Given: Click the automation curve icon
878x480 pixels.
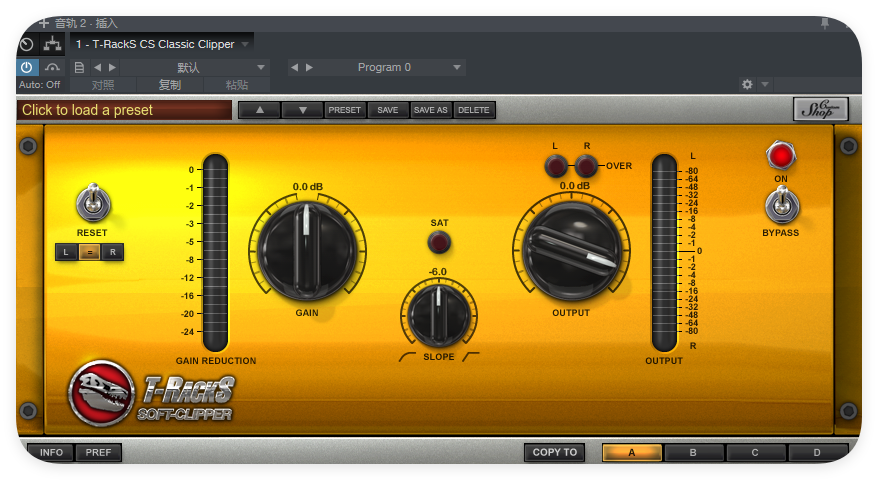Looking at the screenshot, I should click(52, 67).
